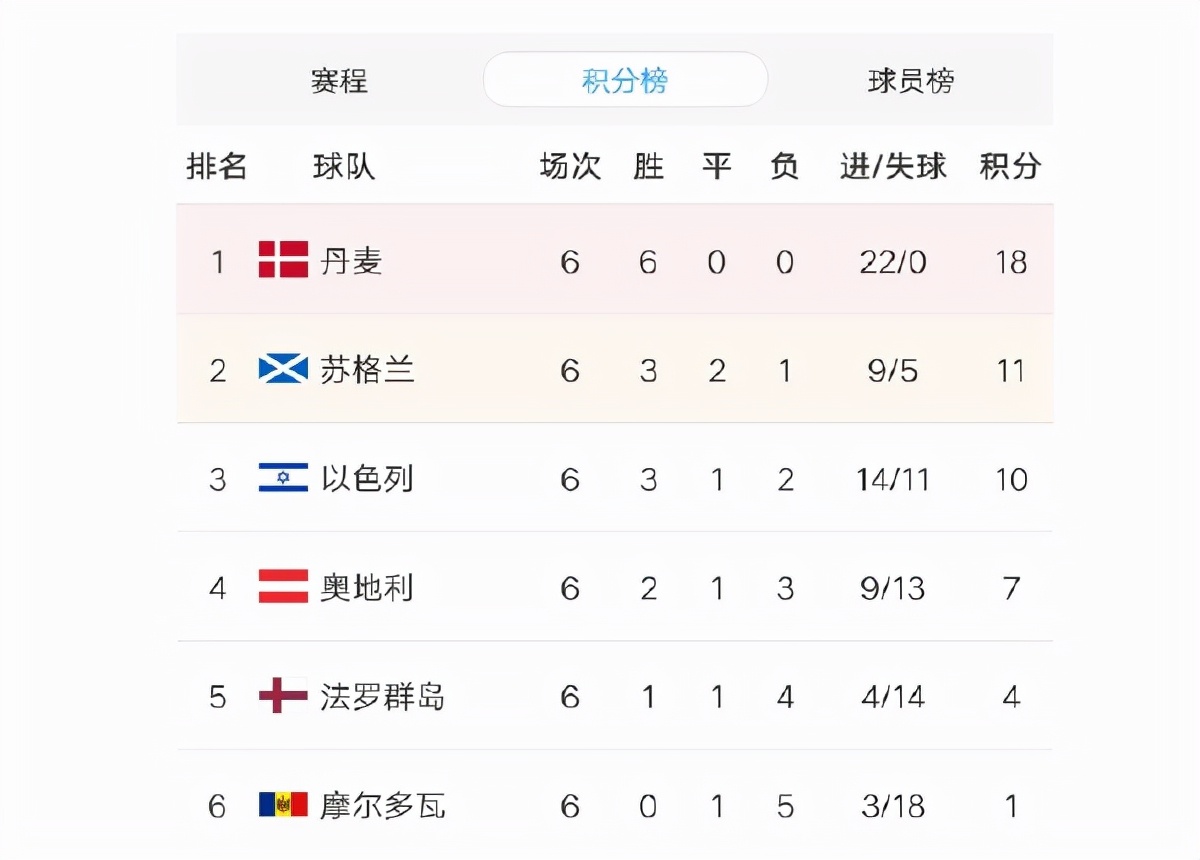This screenshot has width=1200, height=860.
Task: Open team 丹麦 from the standings
Action: 351,262
